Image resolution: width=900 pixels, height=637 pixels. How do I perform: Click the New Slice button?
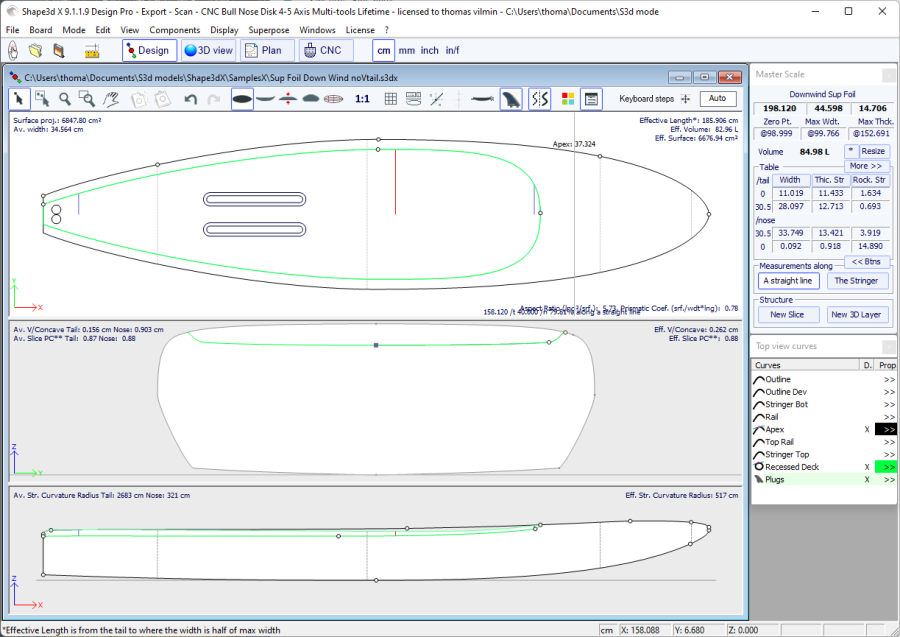(x=786, y=315)
